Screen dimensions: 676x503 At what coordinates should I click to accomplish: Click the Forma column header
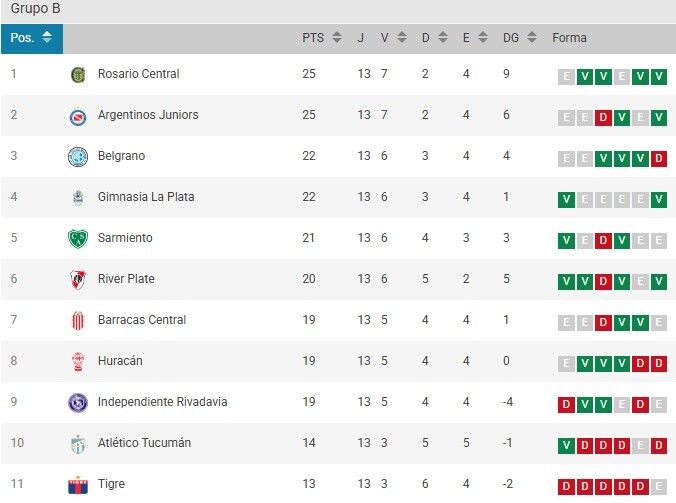pos(569,38)
